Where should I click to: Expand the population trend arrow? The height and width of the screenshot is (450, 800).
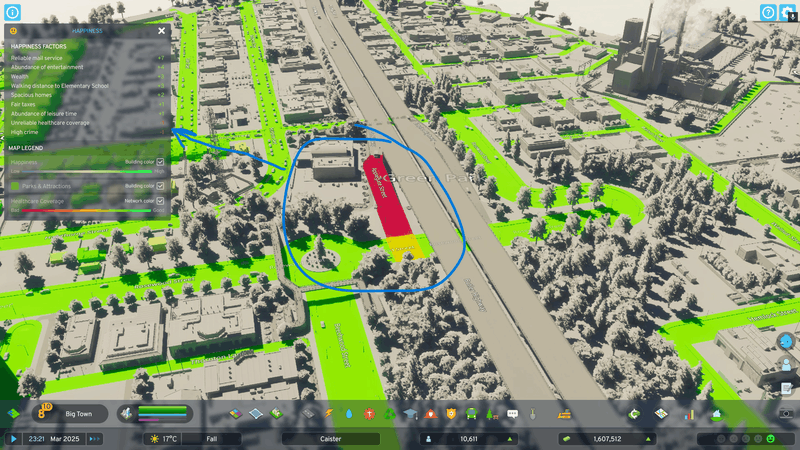[x=510, y=439]
